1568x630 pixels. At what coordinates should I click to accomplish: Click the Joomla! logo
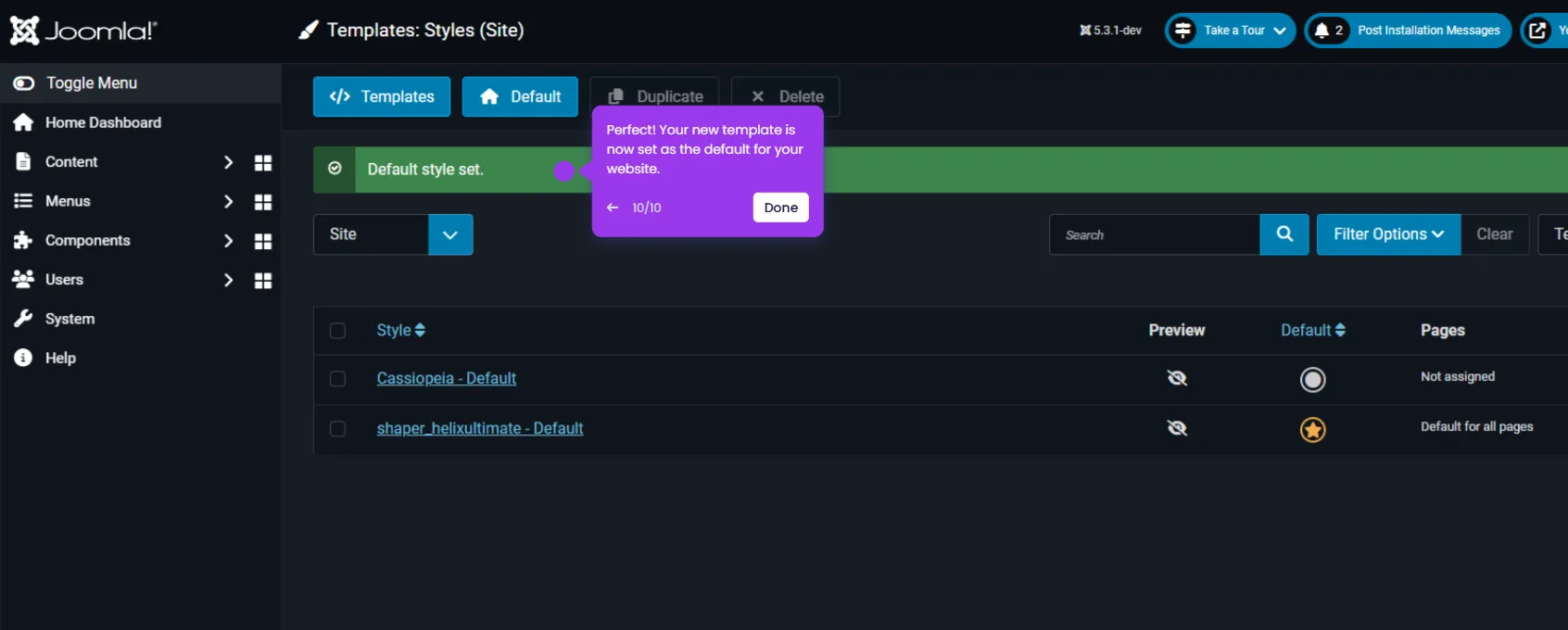coord(83,31)
